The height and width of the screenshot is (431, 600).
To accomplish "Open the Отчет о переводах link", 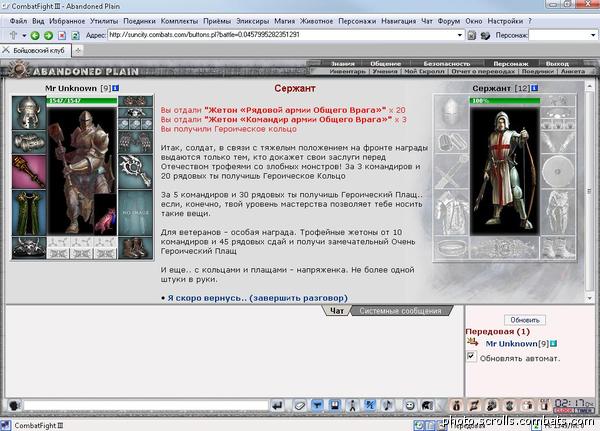I will click(483, 71).
